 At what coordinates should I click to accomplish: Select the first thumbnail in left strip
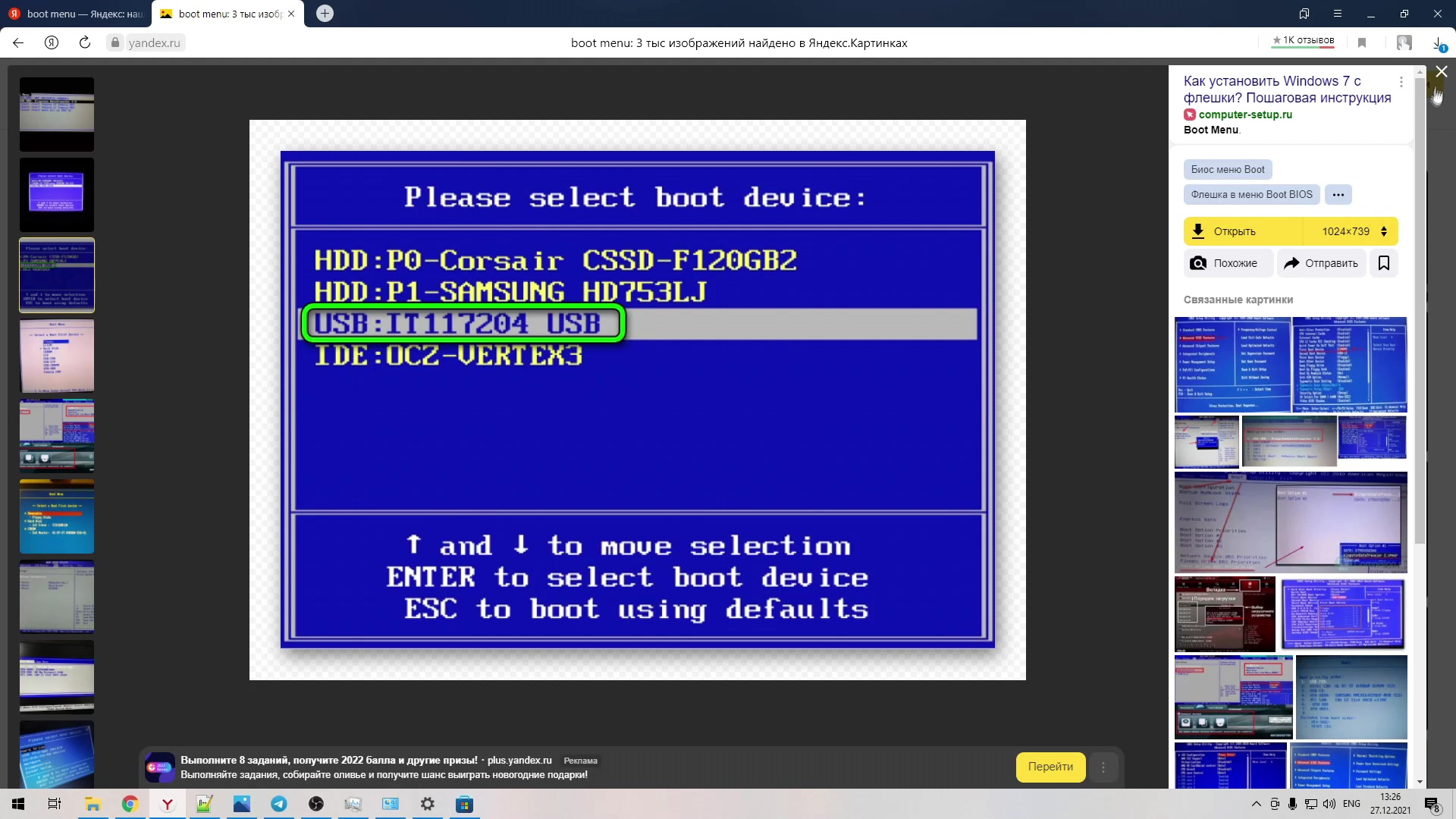click(x=57, y=114)
